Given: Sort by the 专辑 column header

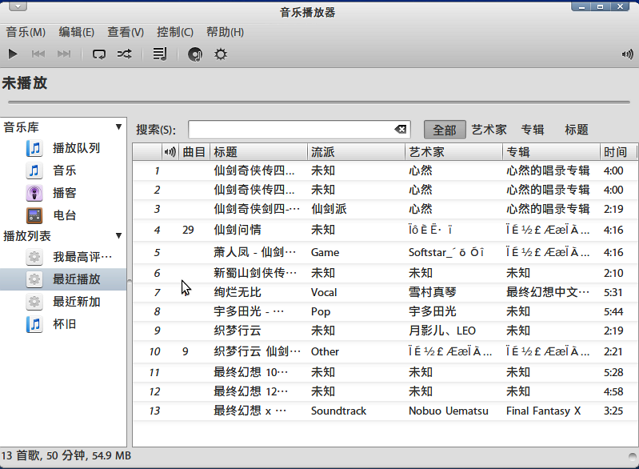Looking at the screenshot, I should (x=551, y=152).
